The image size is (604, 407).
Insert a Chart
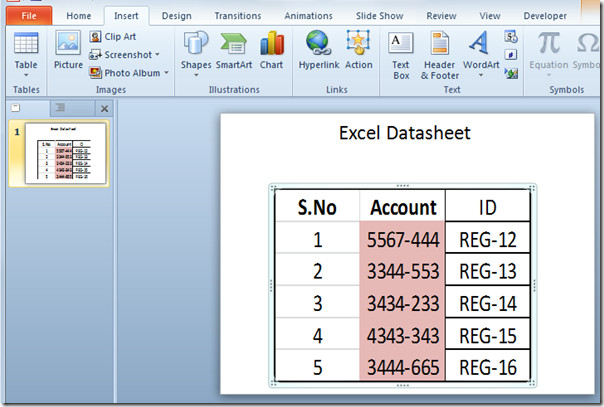272,50
